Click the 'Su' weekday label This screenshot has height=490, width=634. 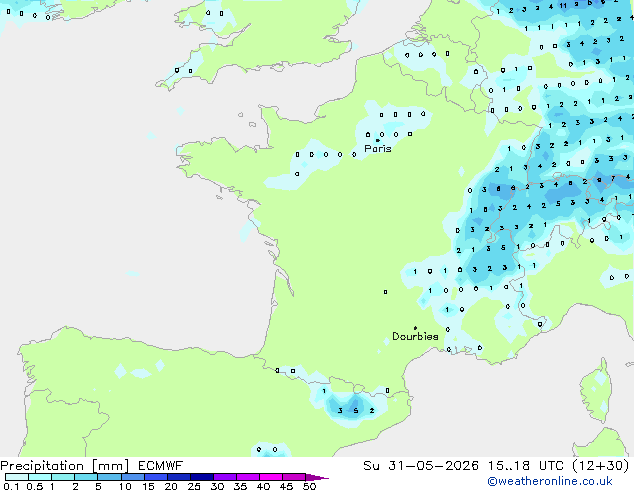pos(371,466)
